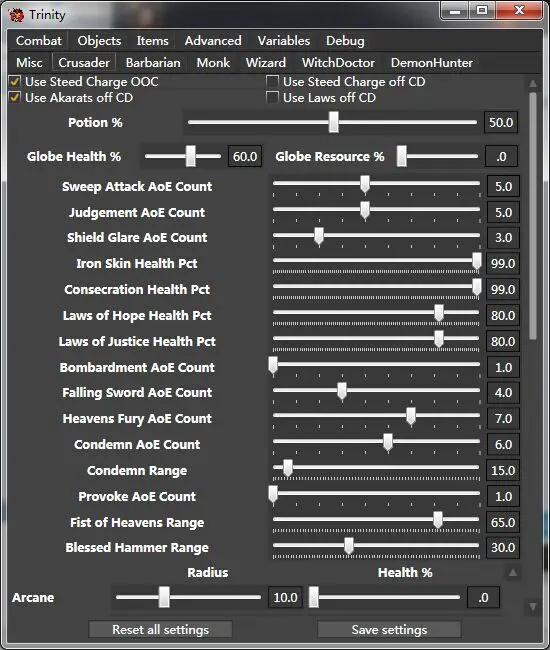The image size is (550, 650).
Task: Select the Wizard class tab
Action: click(x=266, y=63)
